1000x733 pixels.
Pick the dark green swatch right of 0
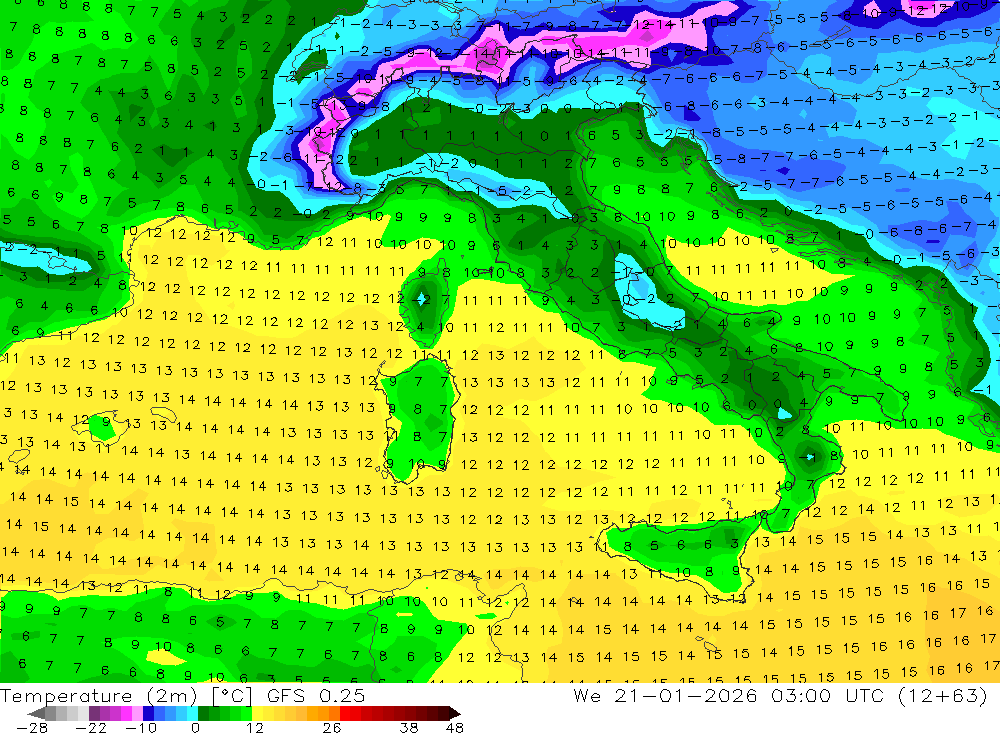click(x=203, y=713)
